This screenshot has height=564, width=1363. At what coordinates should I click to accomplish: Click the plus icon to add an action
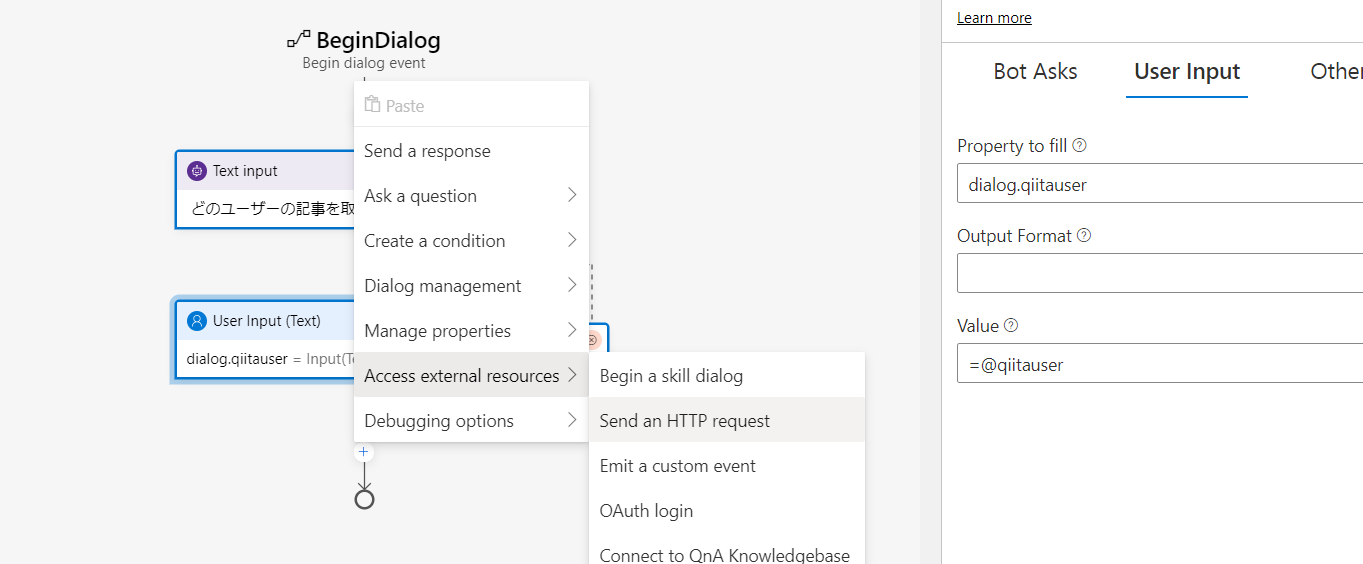(364, 453)
